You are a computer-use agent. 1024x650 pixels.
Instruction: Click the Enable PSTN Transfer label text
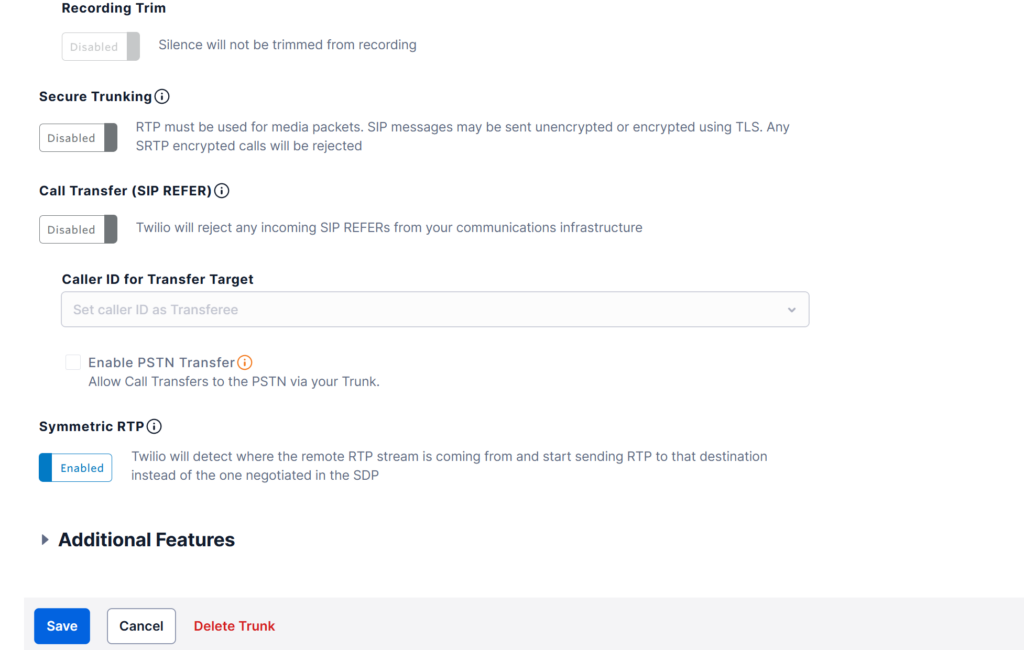pos(161,363)
